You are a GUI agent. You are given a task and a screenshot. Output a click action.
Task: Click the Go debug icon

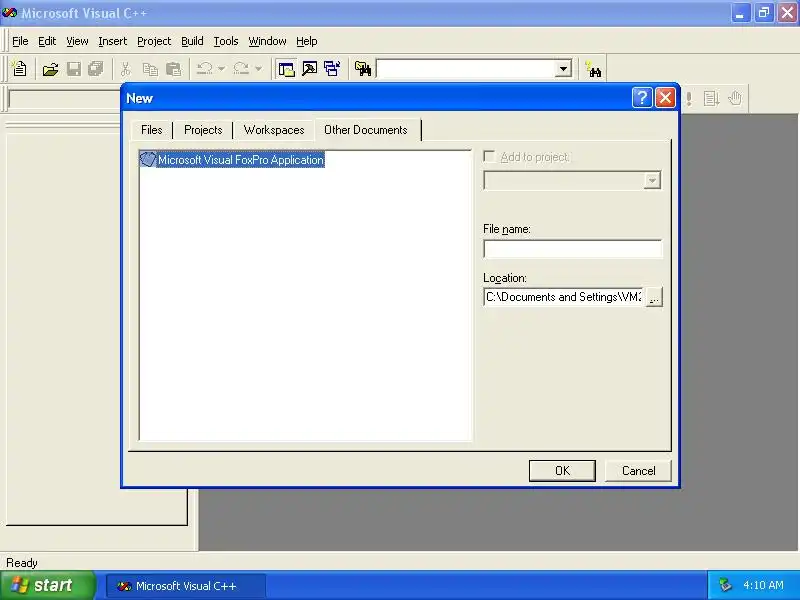point(711,98)
